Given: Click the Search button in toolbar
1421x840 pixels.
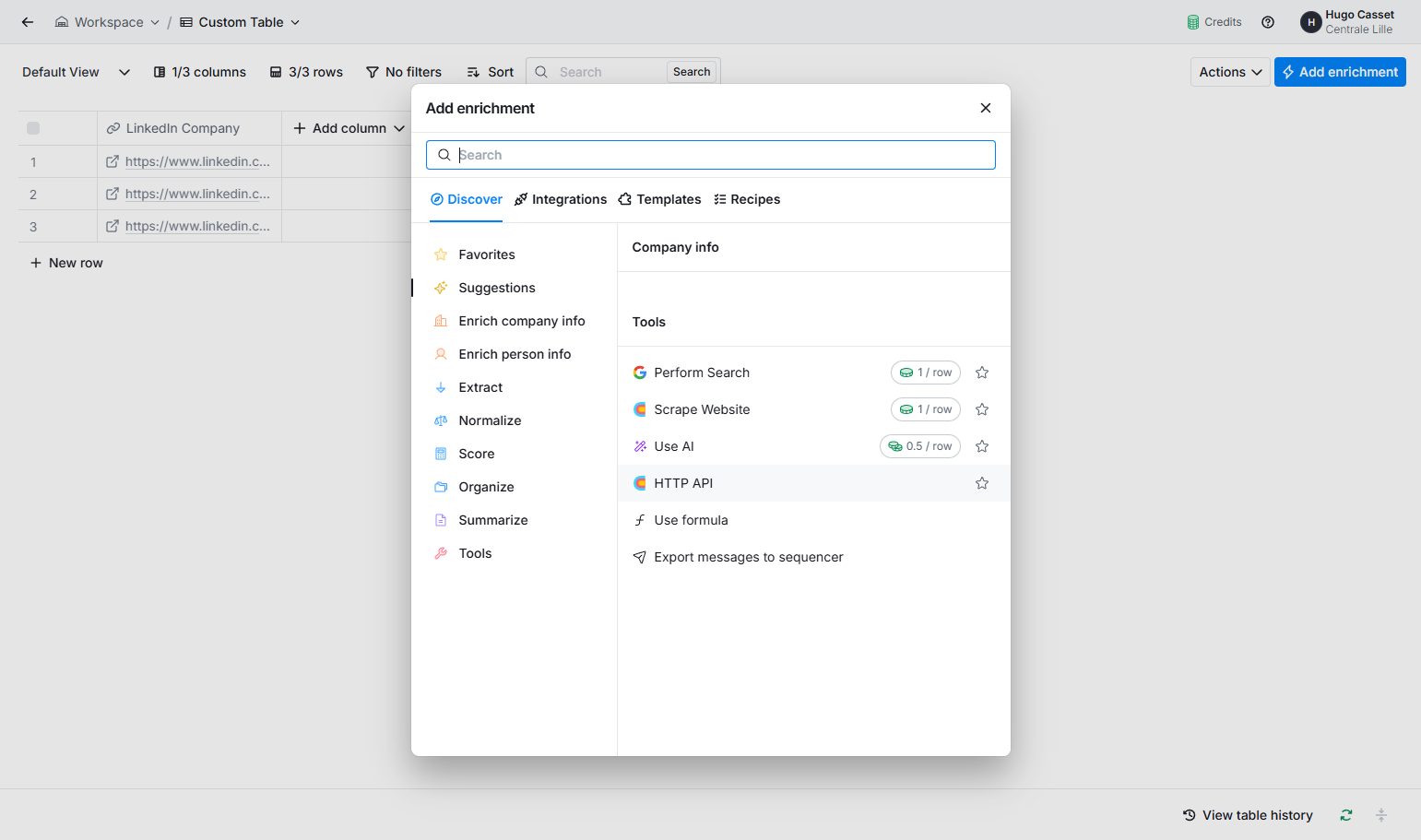Looking at the screenshot, I should point(692,72).
